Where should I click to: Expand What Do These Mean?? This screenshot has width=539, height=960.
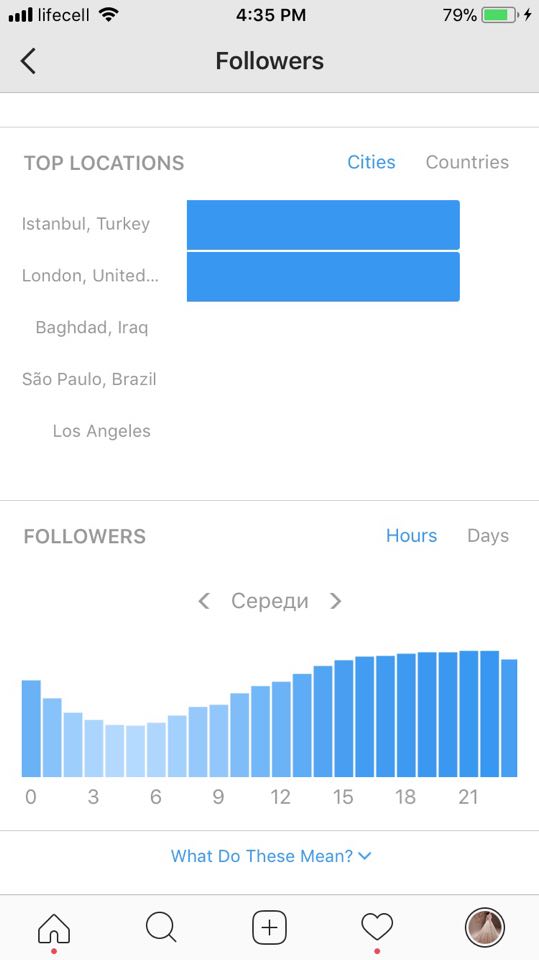(271, 856)
